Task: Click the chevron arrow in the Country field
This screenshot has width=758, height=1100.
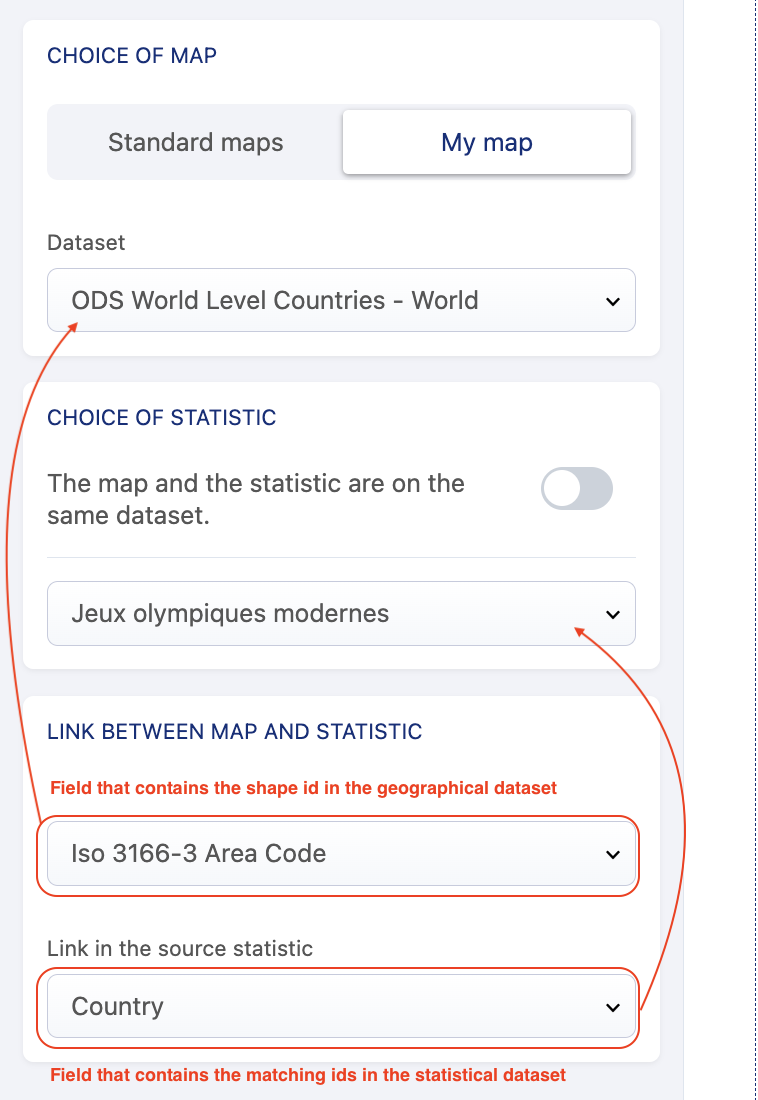Action: 613,1008
